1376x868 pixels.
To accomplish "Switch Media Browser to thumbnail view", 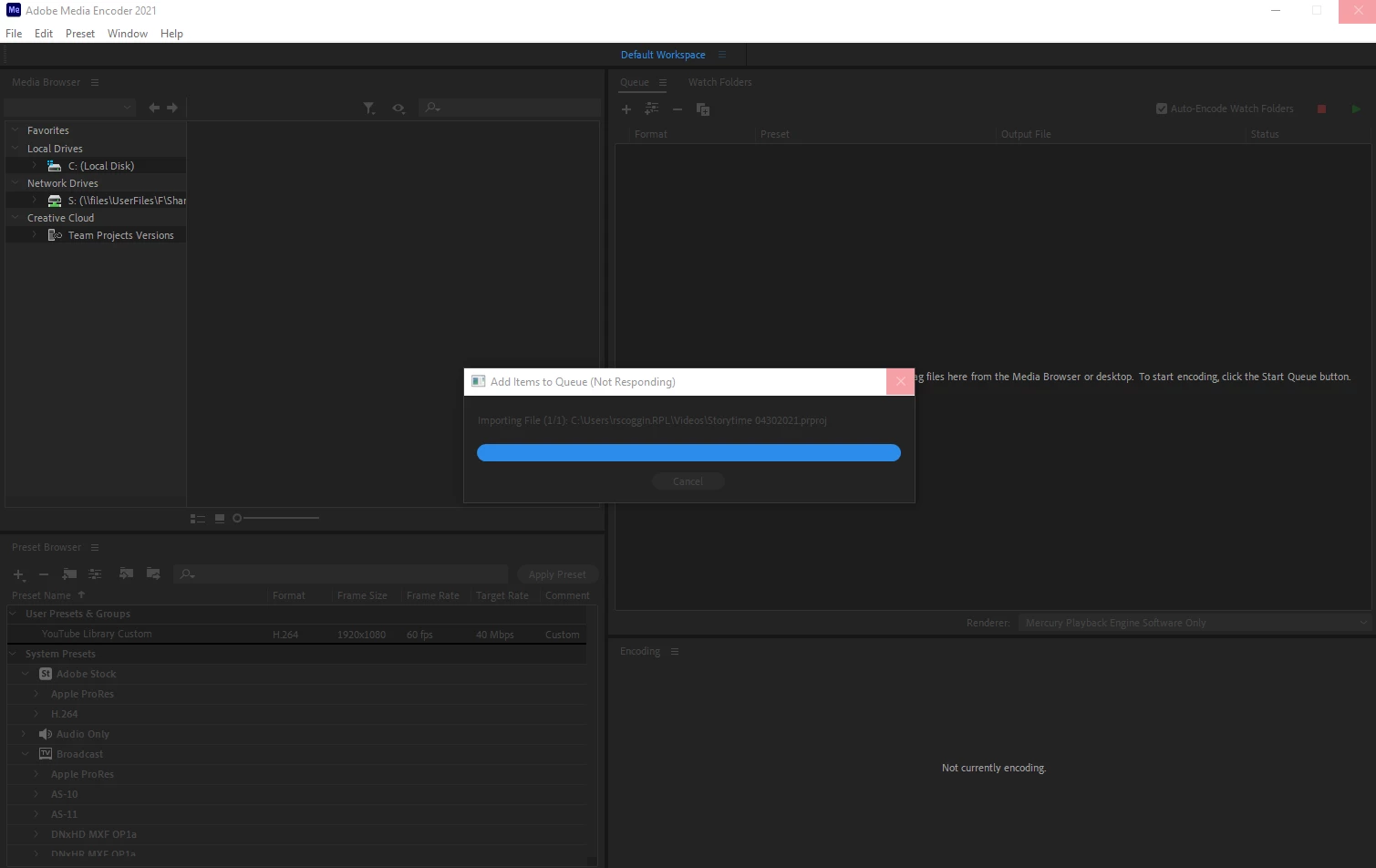I will [x=220, y=519].
